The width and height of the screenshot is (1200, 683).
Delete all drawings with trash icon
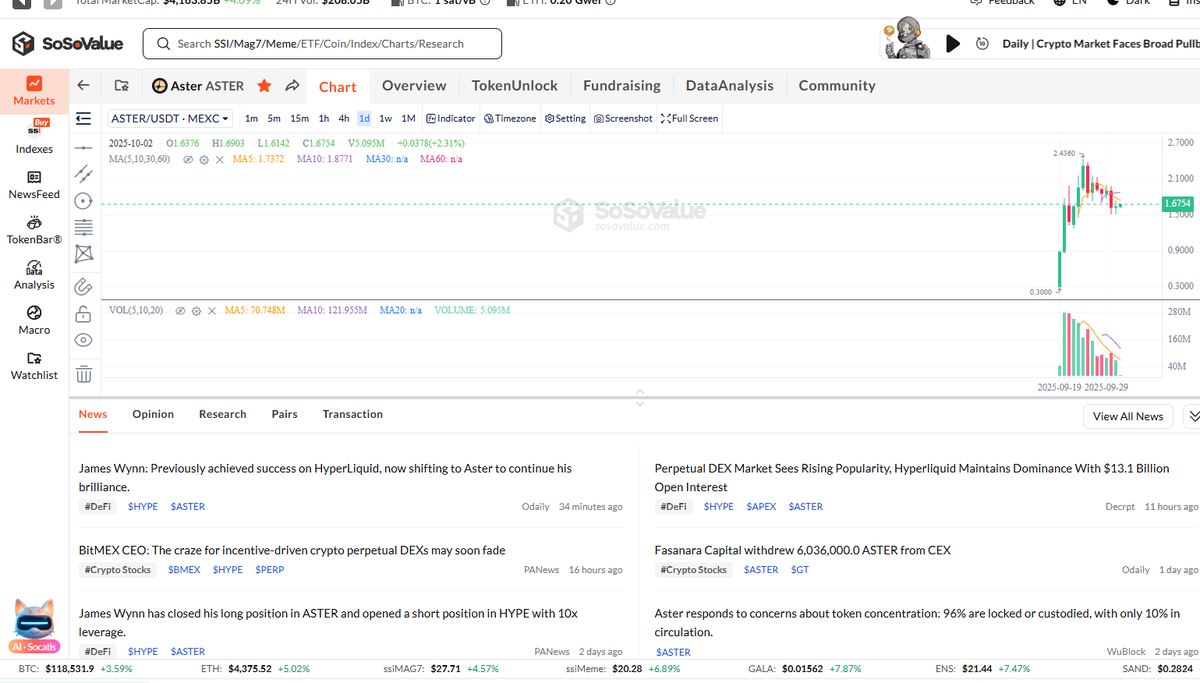[x=84, y=374]
